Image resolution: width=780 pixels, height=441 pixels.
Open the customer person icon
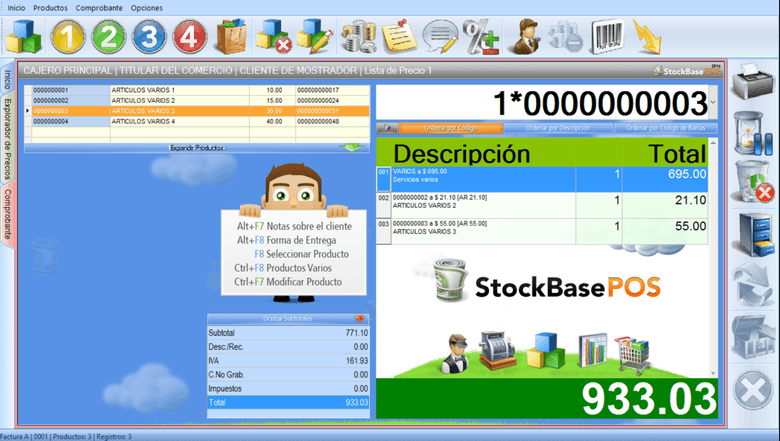click(x=526, y=36)
